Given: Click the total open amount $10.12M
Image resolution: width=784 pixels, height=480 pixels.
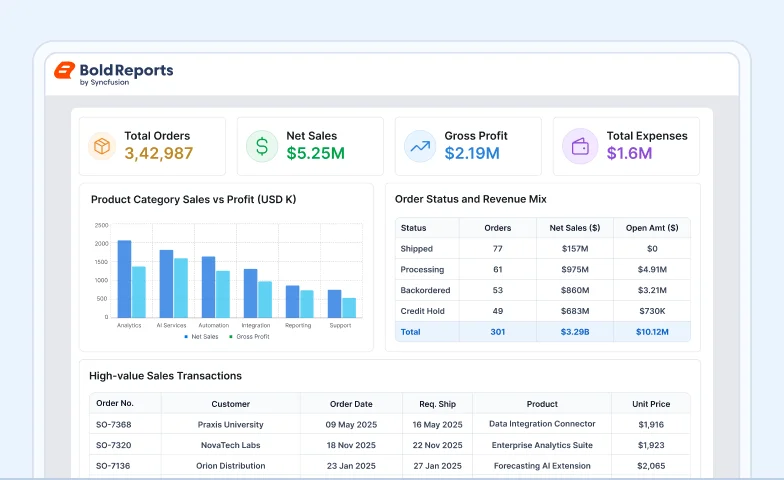Looking at the screenshot, I should [652, 332].
